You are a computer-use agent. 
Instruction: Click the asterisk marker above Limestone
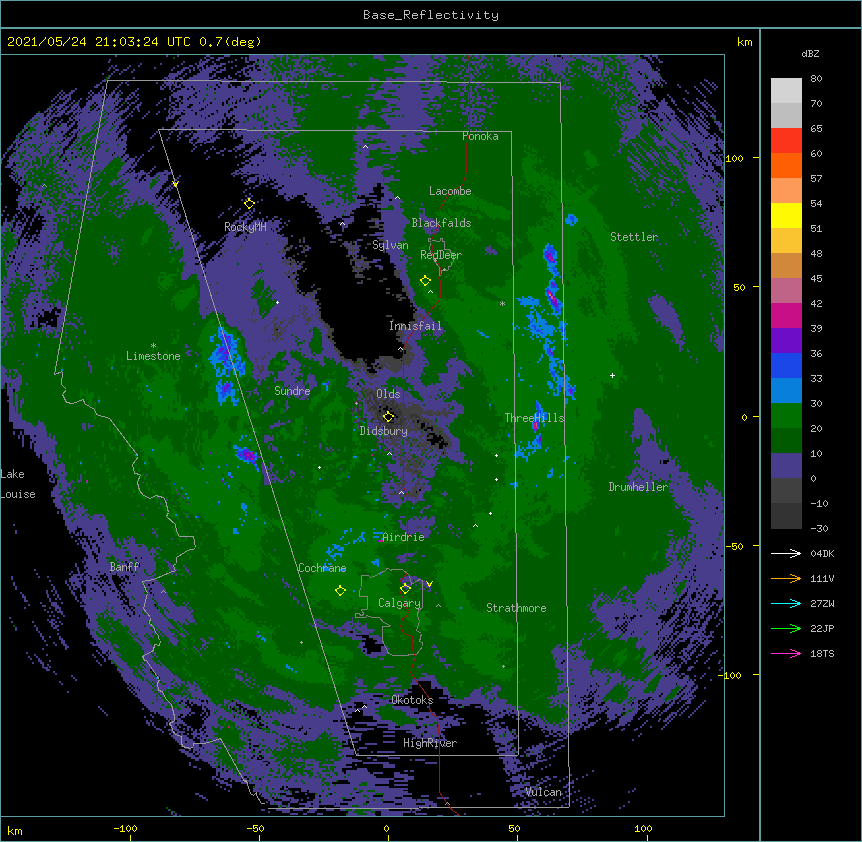pos(153,346)
